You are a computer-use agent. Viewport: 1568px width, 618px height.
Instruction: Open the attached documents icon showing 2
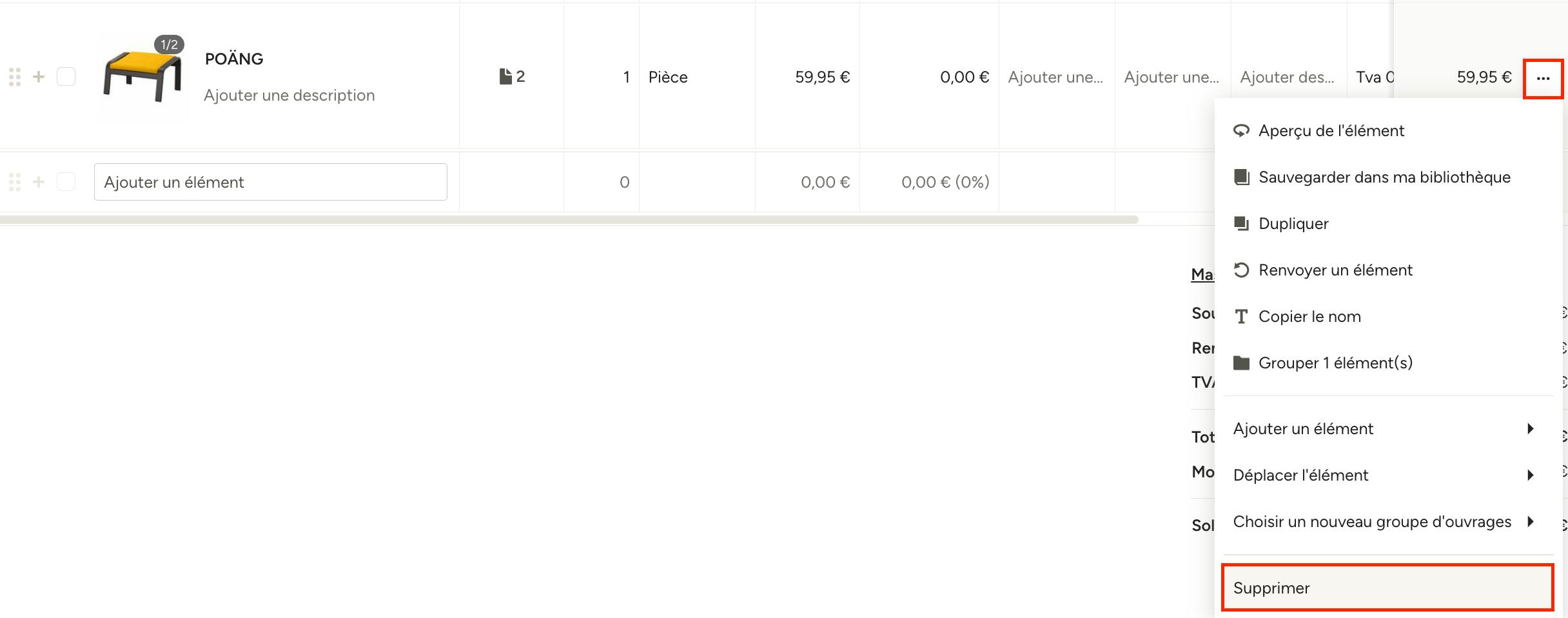tap(513, 77)
